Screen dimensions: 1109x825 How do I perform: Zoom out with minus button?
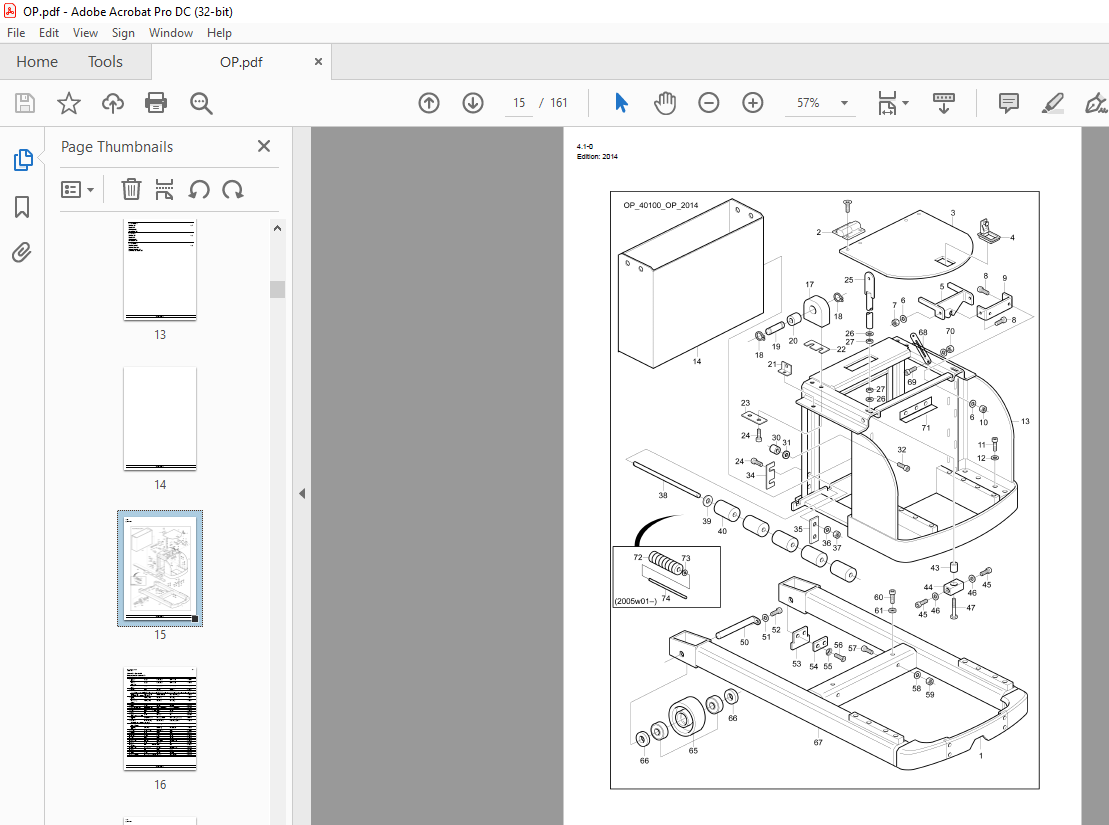(708, 103)
